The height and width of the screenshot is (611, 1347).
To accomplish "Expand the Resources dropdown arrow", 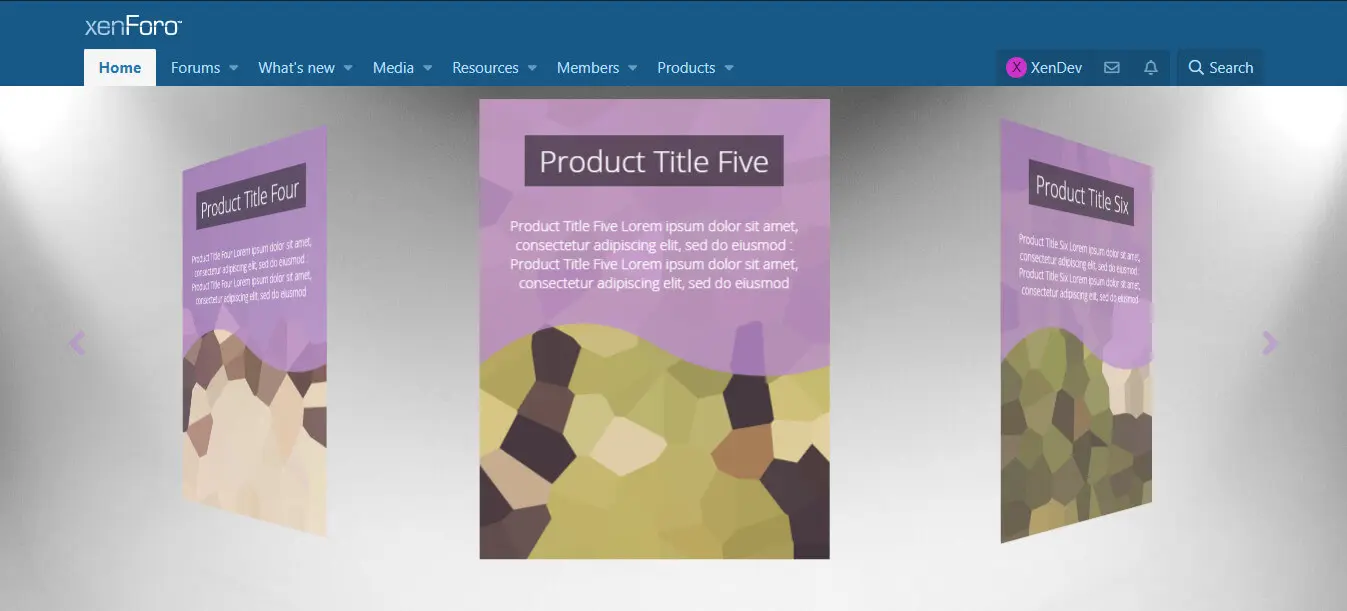I will point(532,68).
